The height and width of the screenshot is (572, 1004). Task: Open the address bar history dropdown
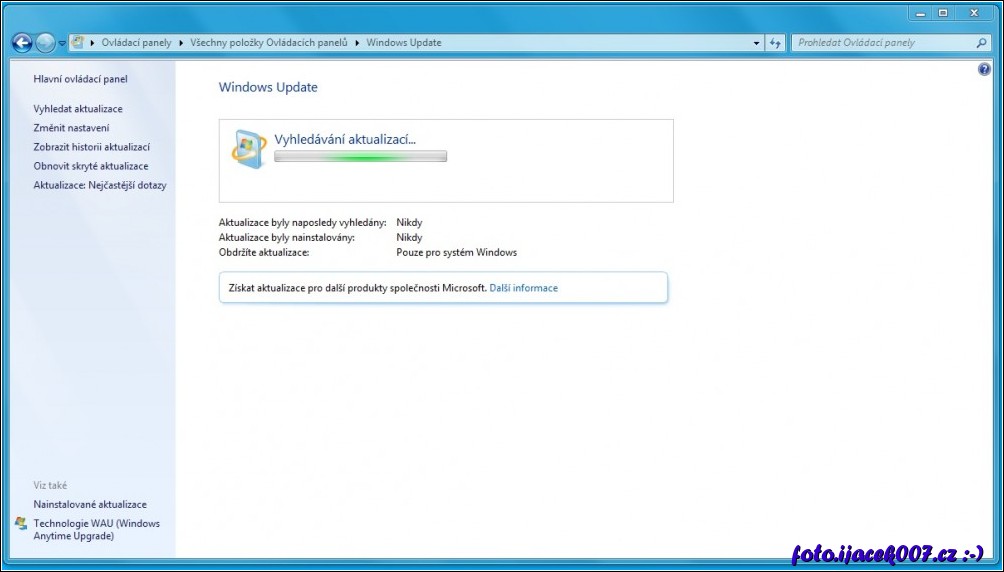(756, 43)
